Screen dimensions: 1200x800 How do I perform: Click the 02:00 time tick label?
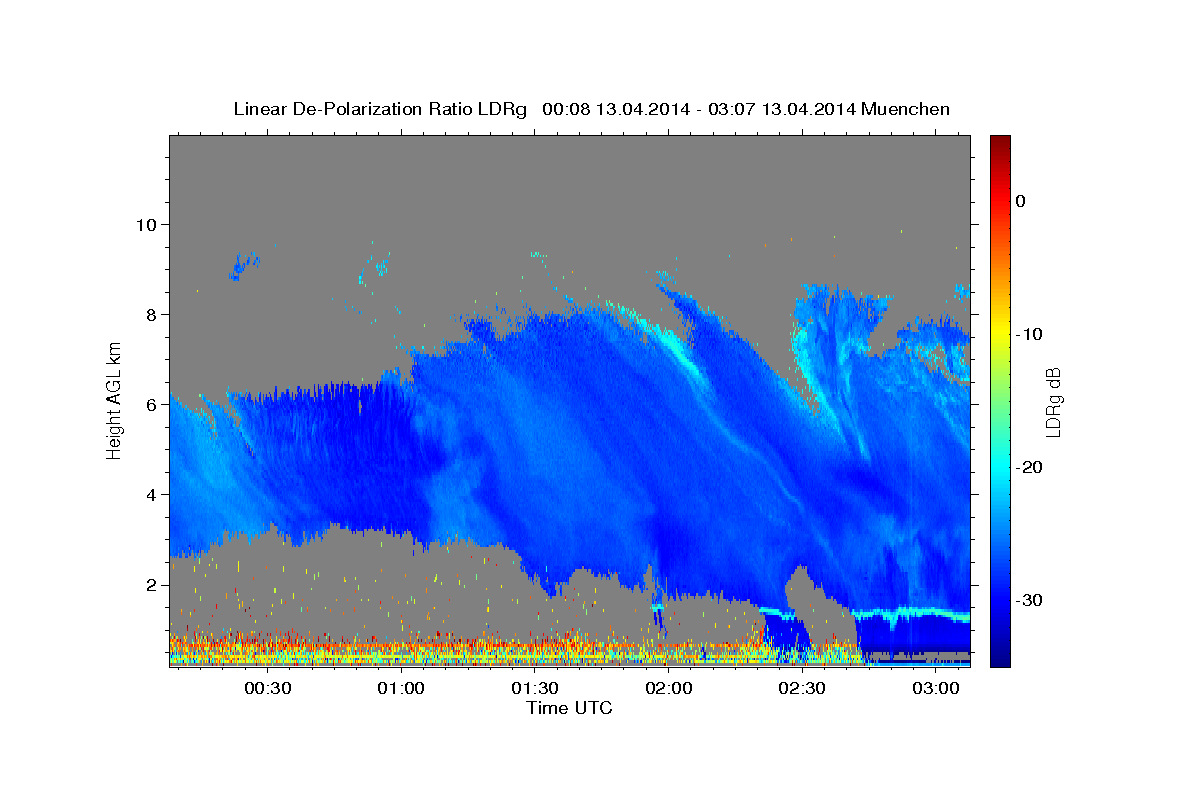pos(669,688)
